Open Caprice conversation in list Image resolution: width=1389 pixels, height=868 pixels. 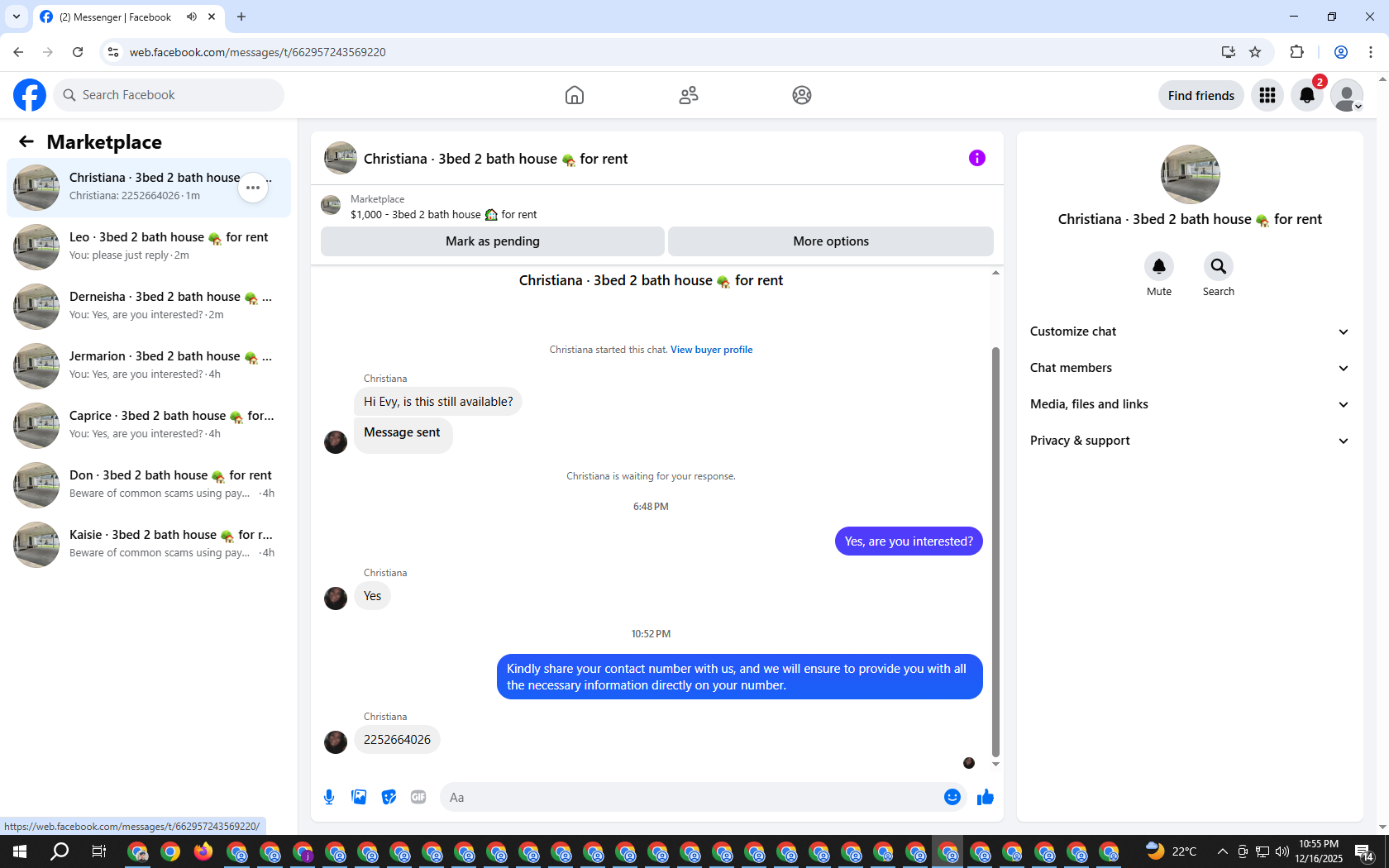[149, 426]
